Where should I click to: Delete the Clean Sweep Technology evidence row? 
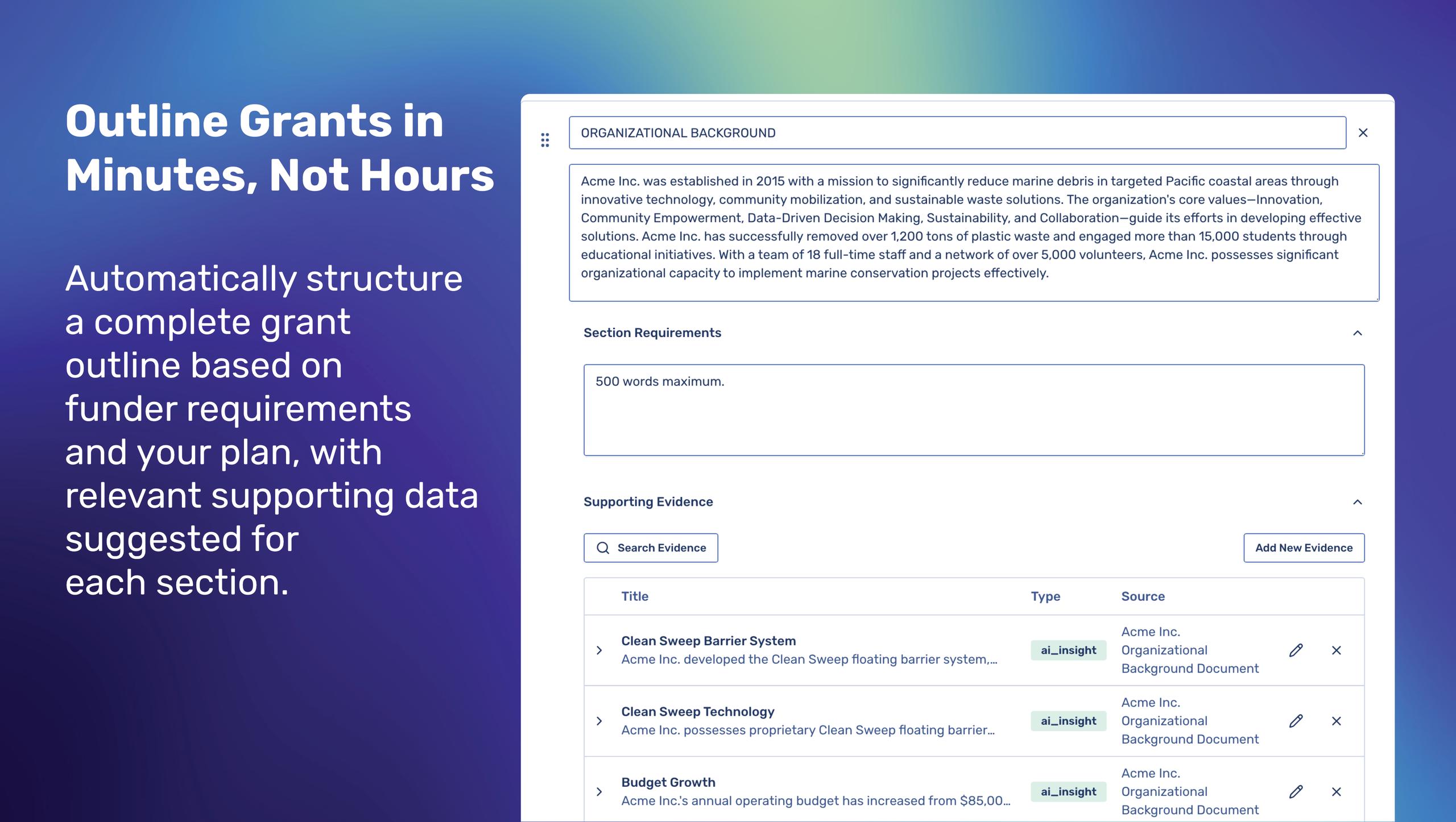(x=1336, y=721)
